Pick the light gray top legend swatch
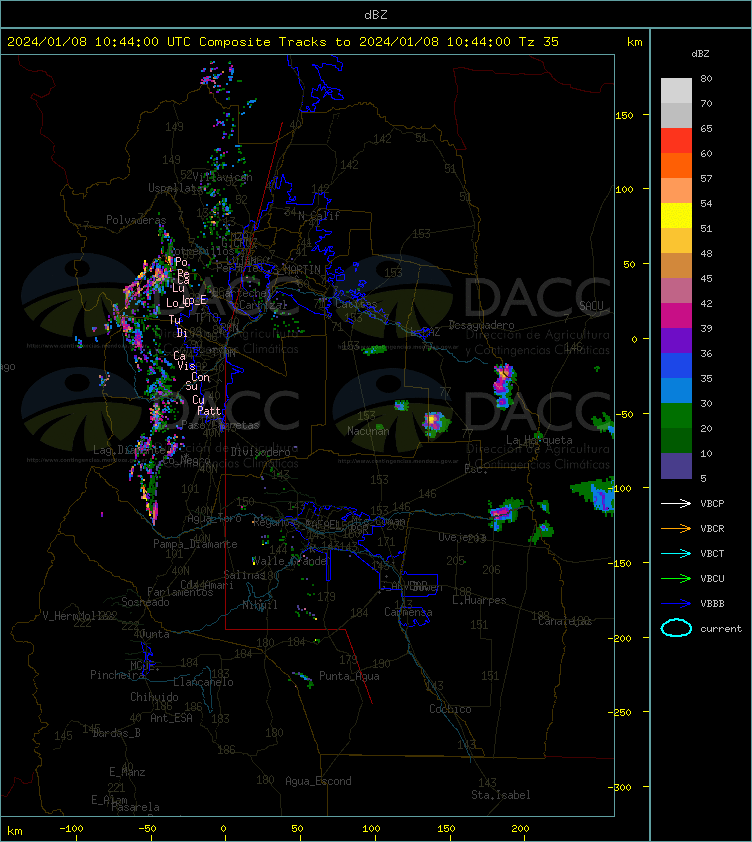 (676, 91)
